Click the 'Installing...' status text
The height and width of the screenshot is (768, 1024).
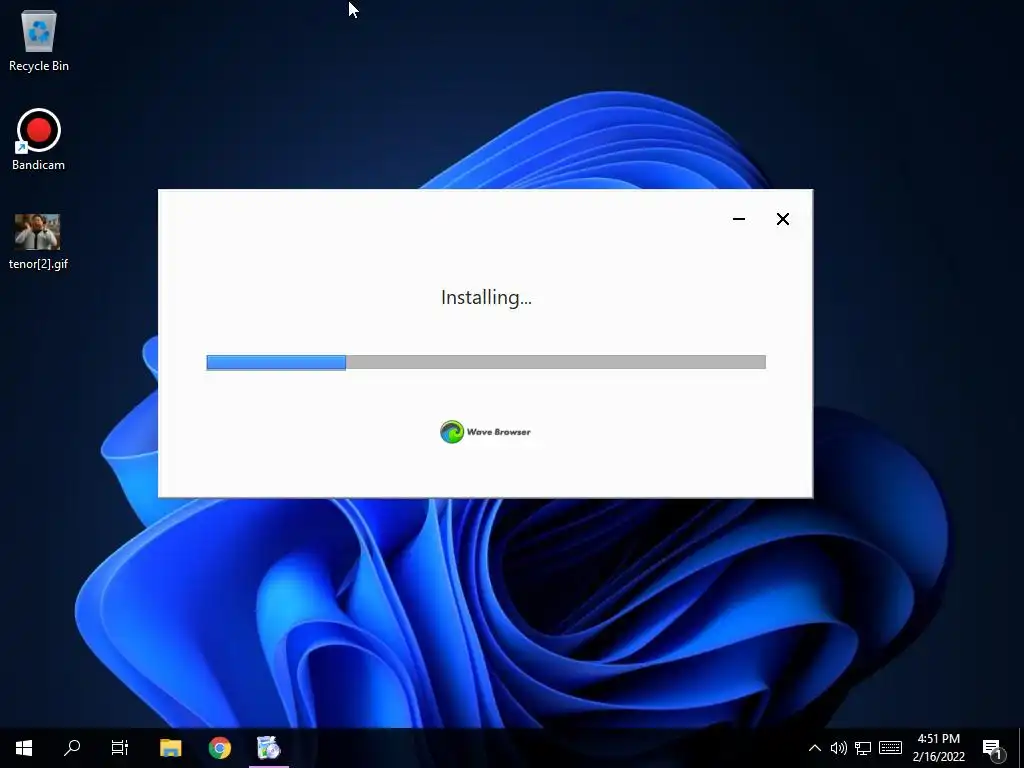(487, 297)
